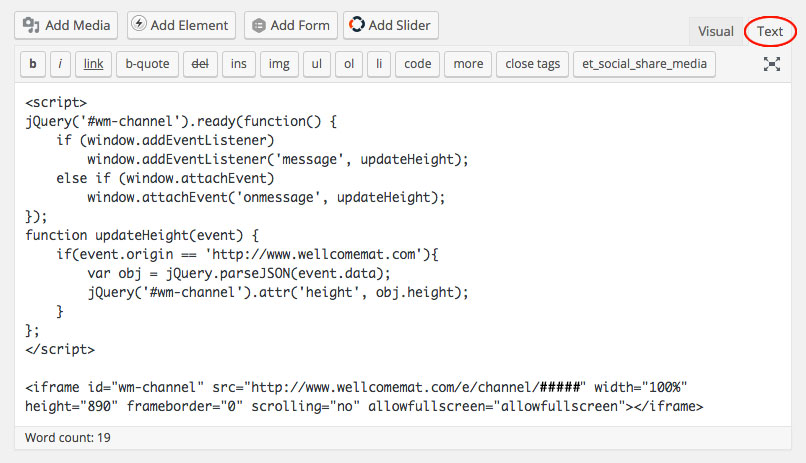The width and height of the screenshot is (806, 463).
Task: Toggle fullscreen distraction-free writing icon
Action: point(772,64)
